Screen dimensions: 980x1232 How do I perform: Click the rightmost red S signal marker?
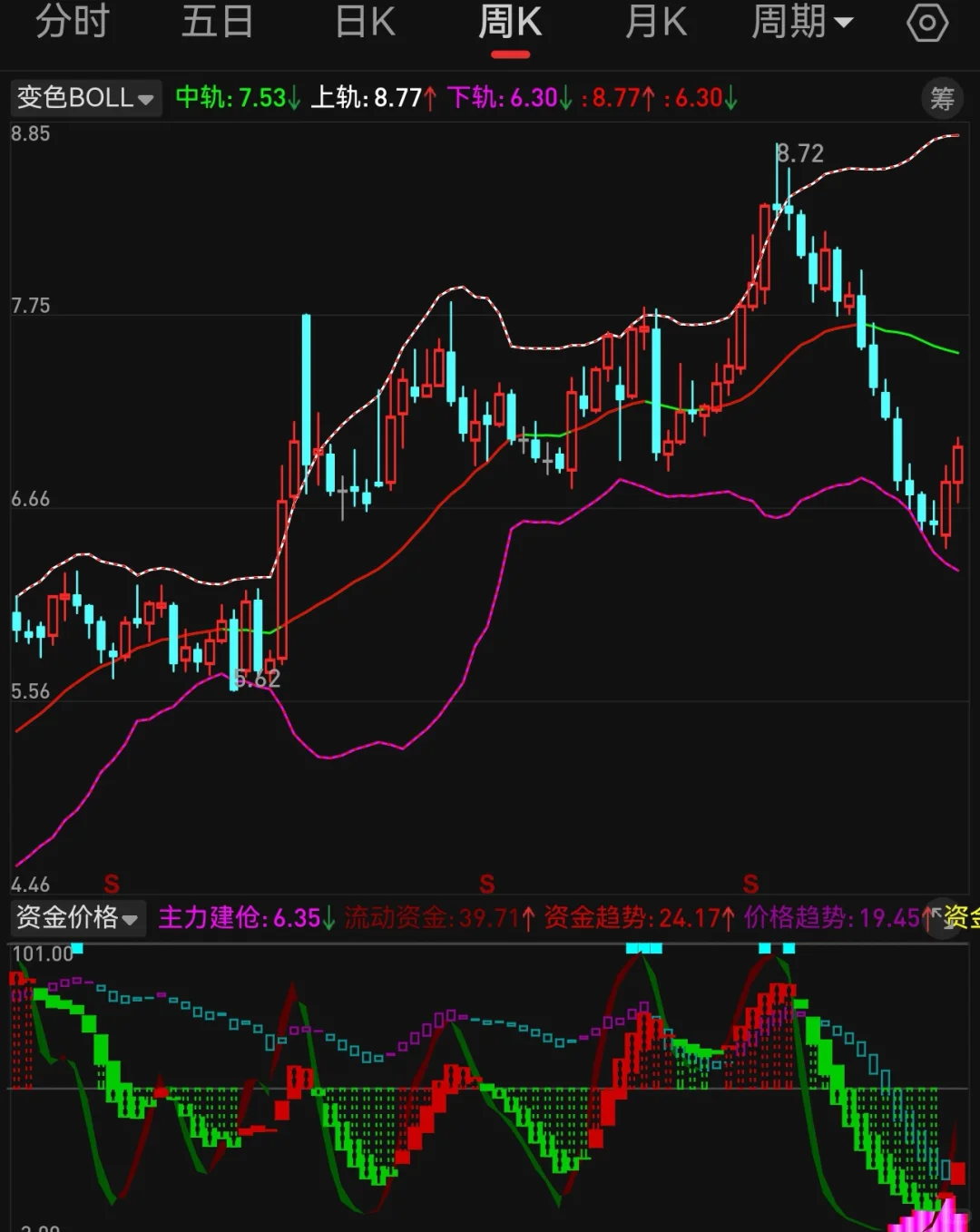click(x=750, y=883)
